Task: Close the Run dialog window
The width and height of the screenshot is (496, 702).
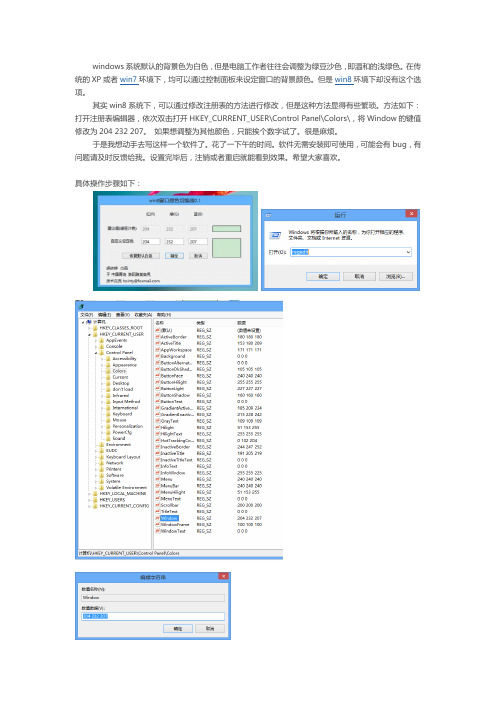Action: (x=411, y=214)
